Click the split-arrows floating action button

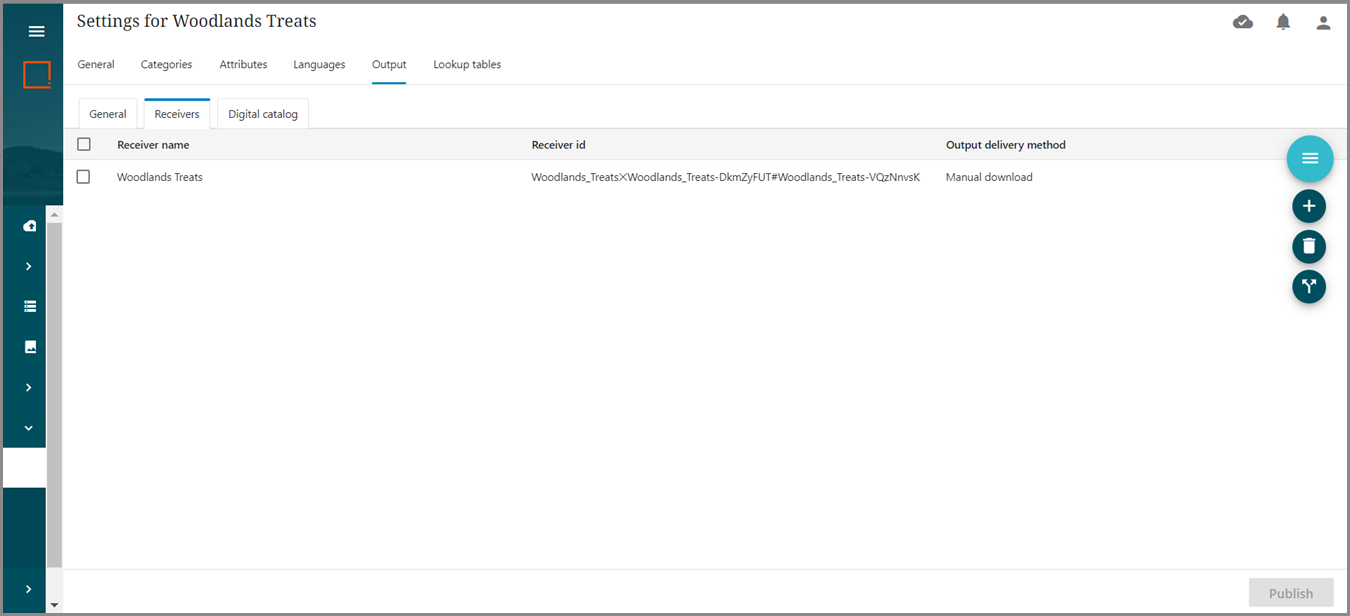(1309, 287)
